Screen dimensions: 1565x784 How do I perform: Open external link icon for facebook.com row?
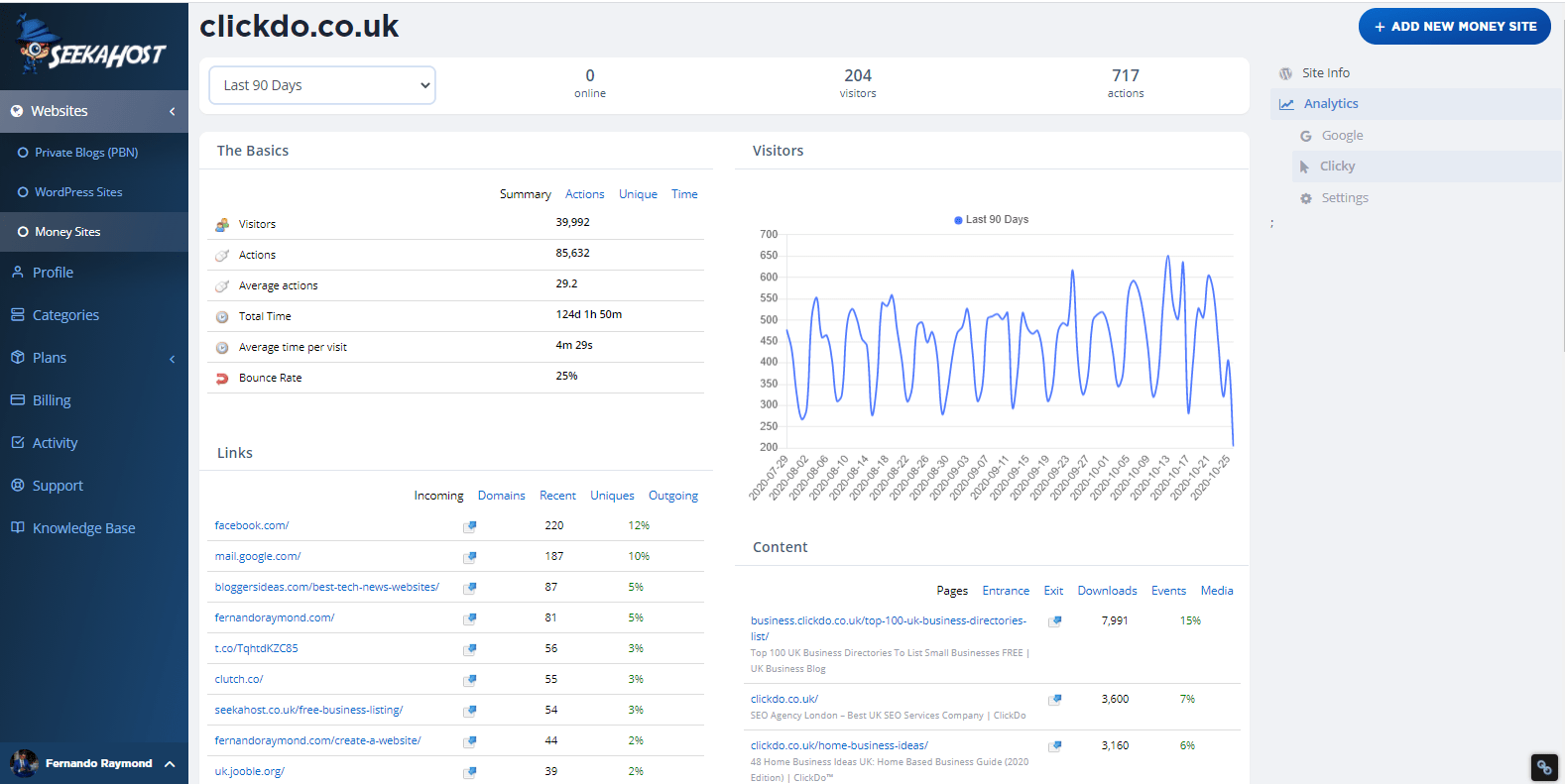tap(470, 526)
